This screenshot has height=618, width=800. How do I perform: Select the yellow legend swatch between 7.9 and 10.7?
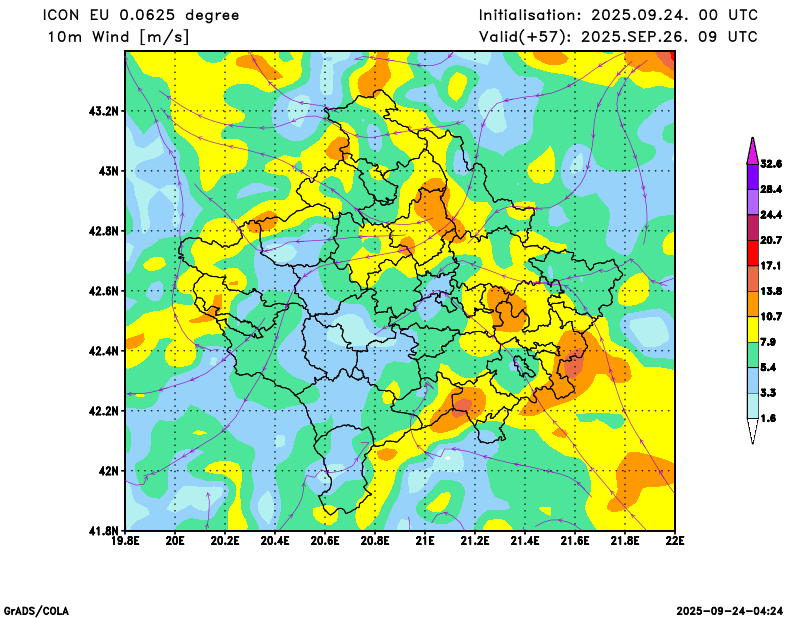[752, 329]
